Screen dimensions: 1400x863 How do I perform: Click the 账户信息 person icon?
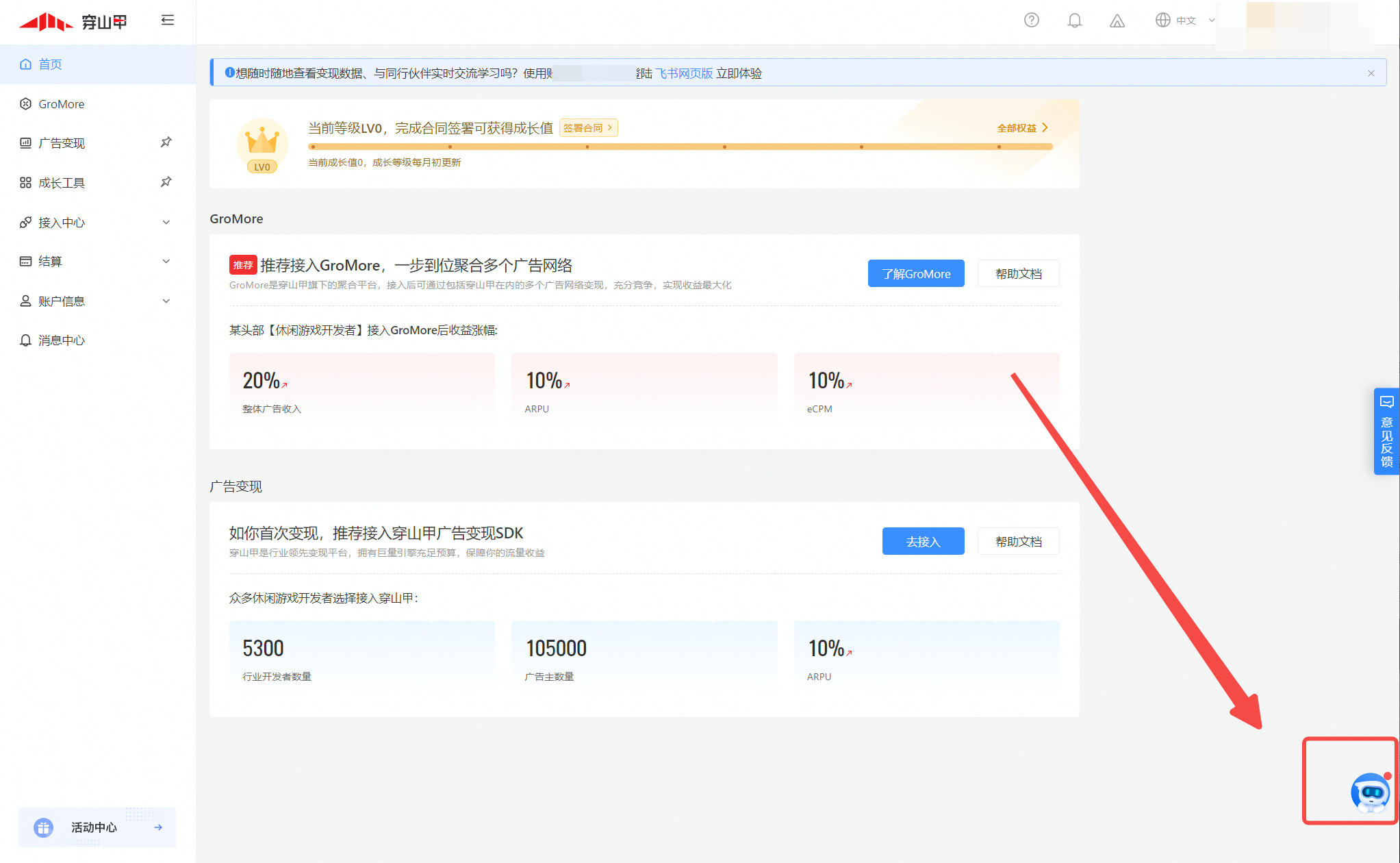pyautogui.click(x=25, y=301)
